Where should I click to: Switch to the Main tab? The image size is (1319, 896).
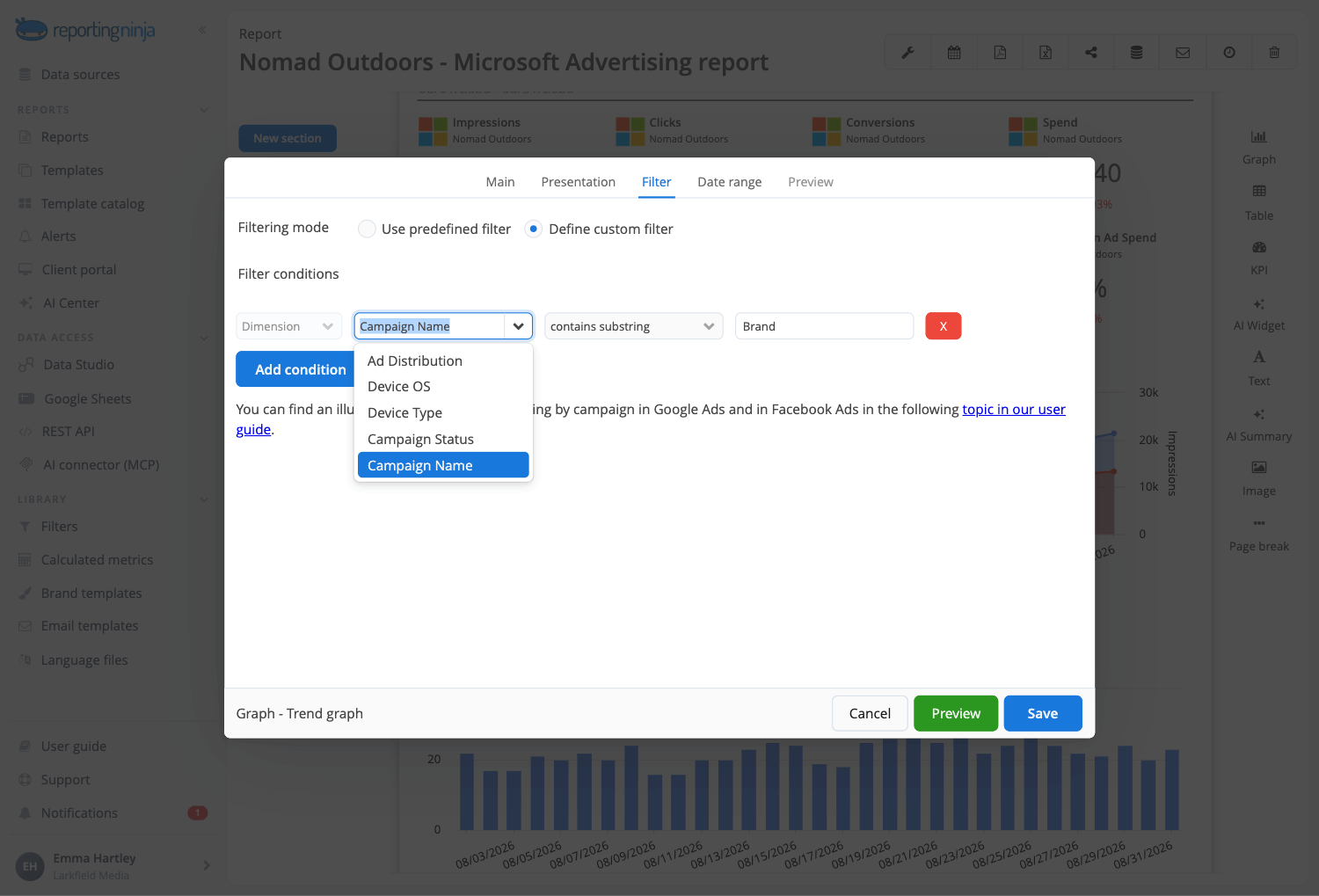(x=500, y=182)
